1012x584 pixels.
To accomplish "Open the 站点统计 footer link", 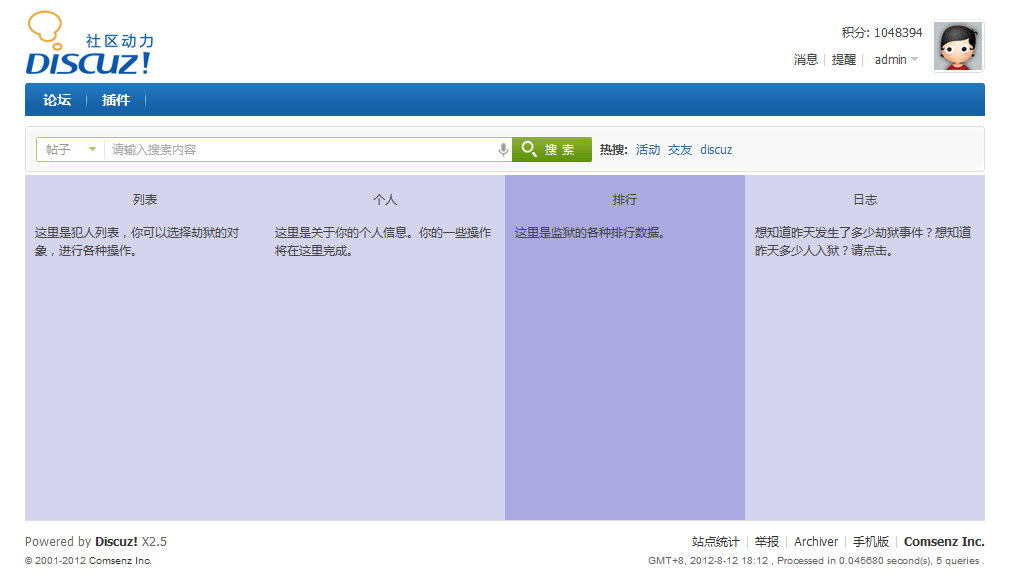I will click(x=716, y=541).
